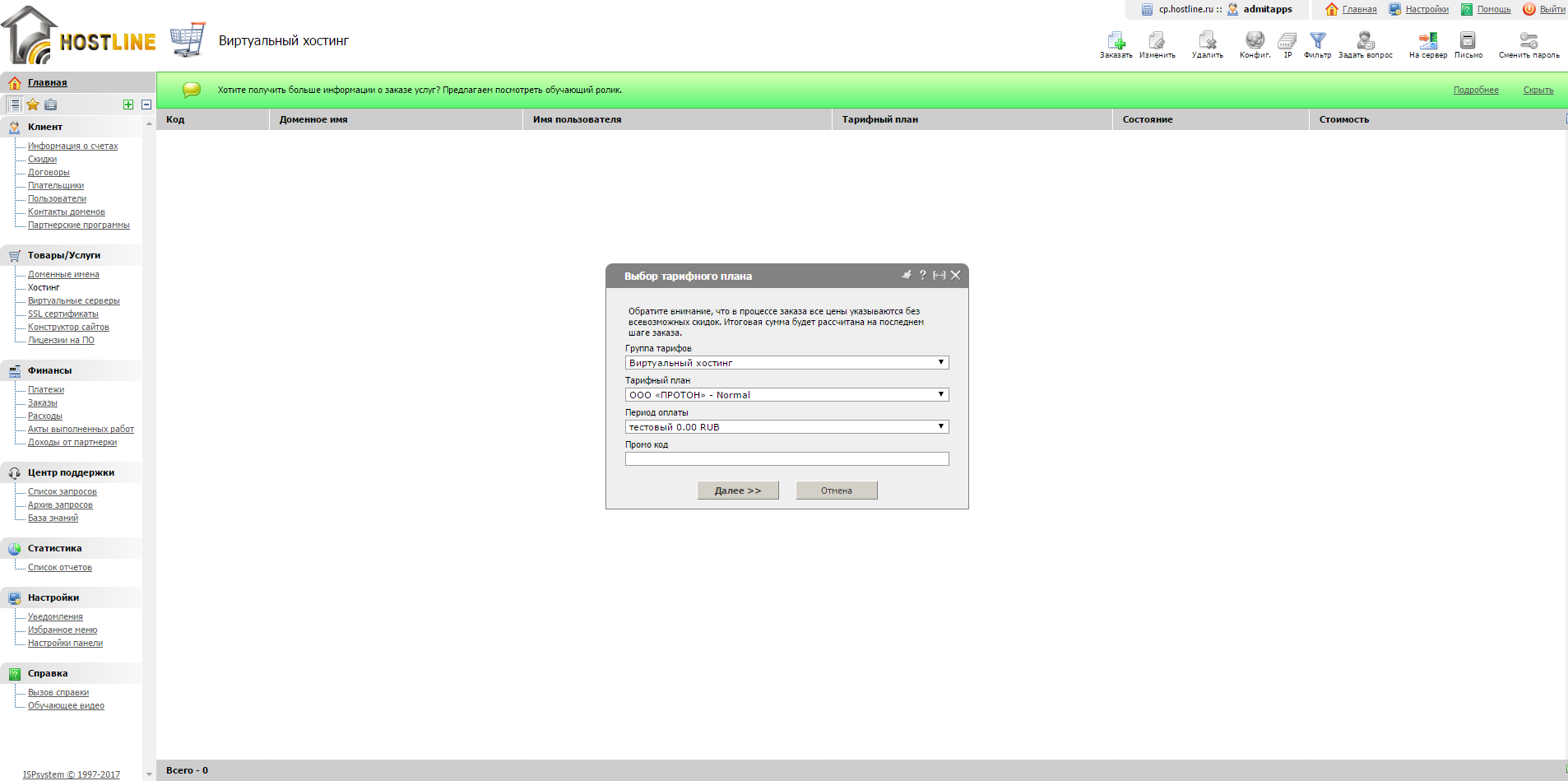The image size is (1568, 781).
Task: Open the Хостинг menu entry
Action: (43, 287)
